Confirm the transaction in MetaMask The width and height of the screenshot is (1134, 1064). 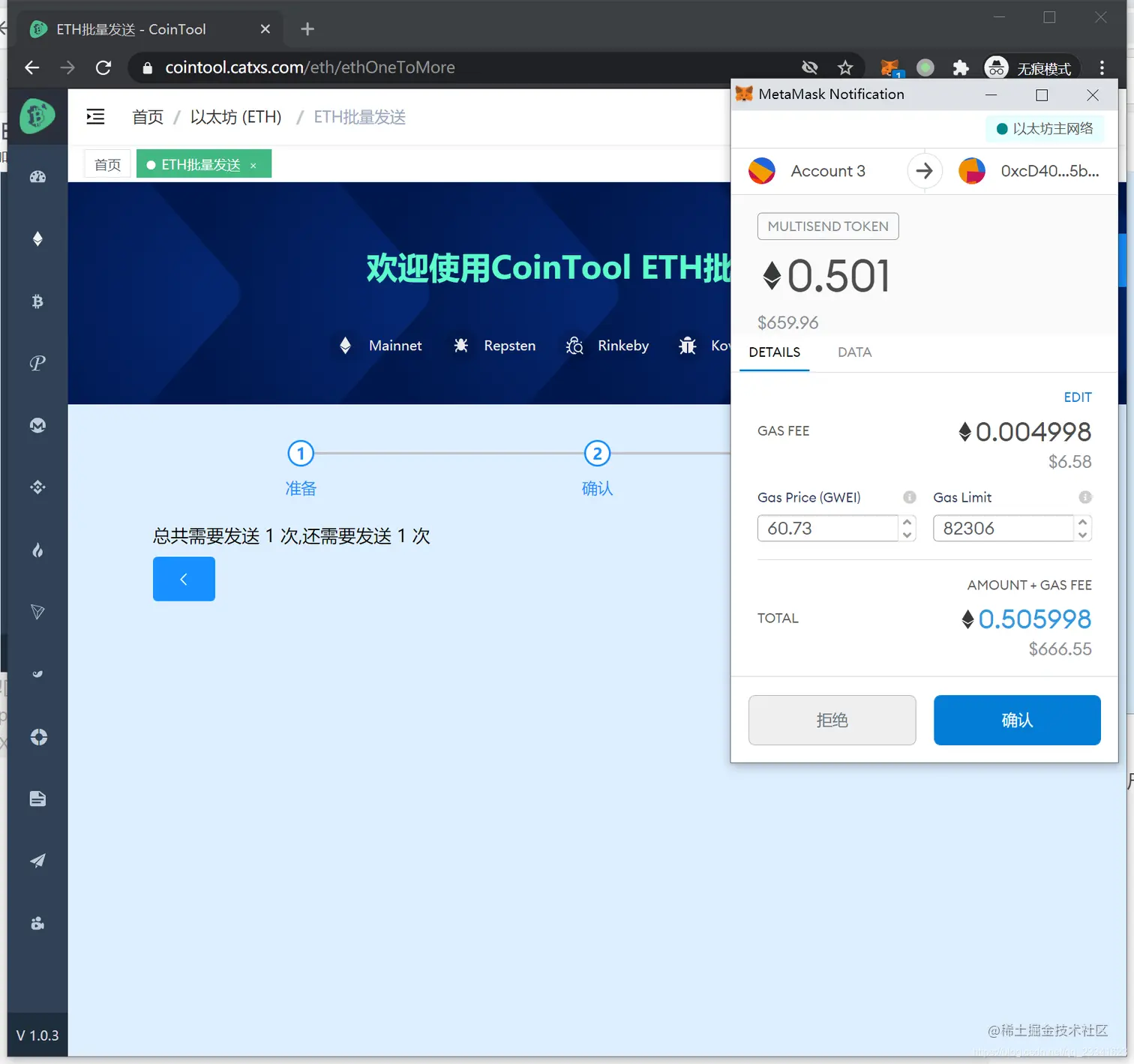tap(1016, 720)
